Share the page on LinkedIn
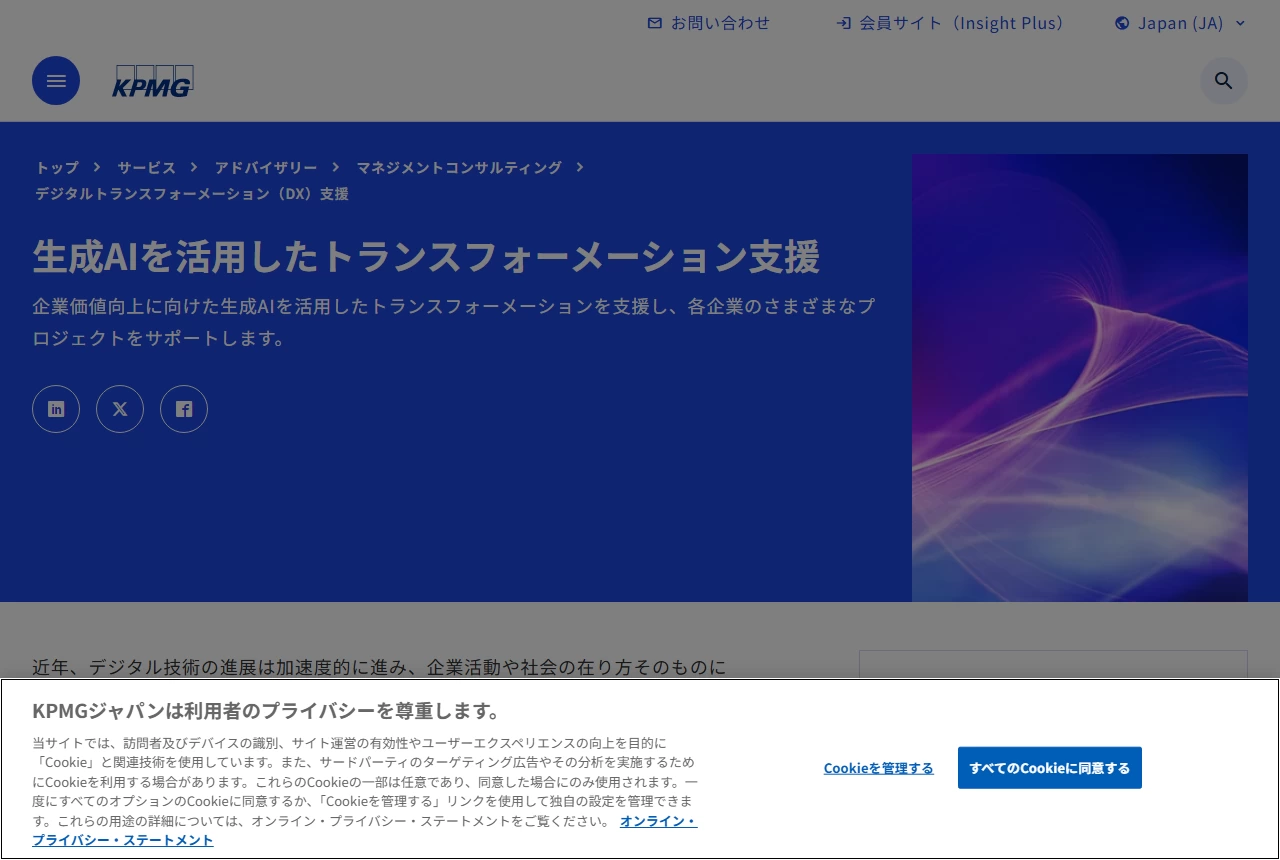The width and height of the screenshot is (1280, 860). tap(56, 409)
